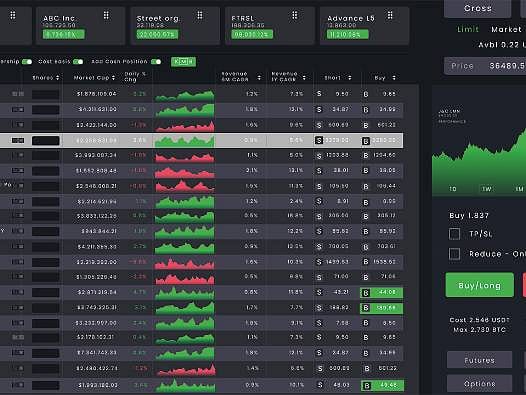The image size is (526, 395).
Task: Check the Reduce-Only checkbox
Action: point(455,254)
